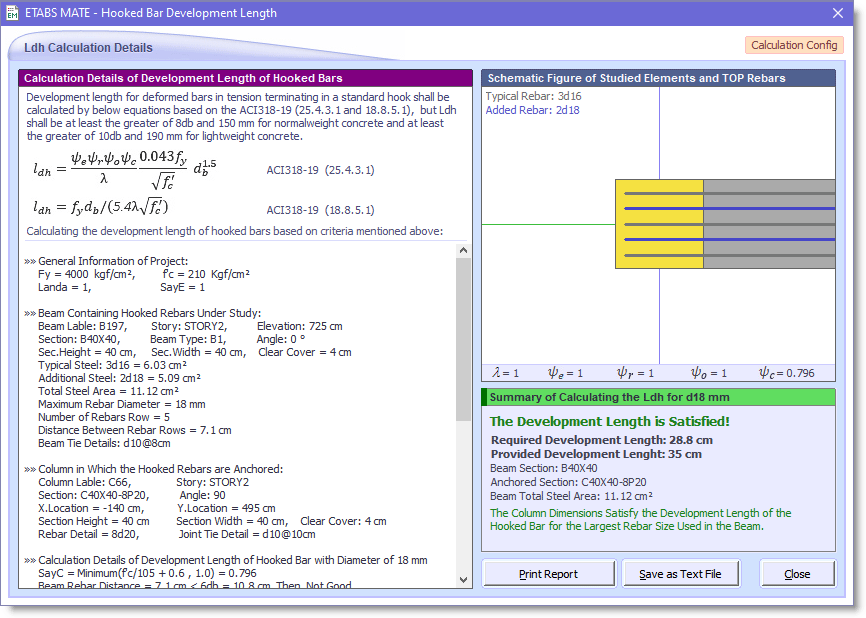Click the Required Development Length: 28.8 cm text
The width and height of the screenshot is (866, 618).
point(603,437)
